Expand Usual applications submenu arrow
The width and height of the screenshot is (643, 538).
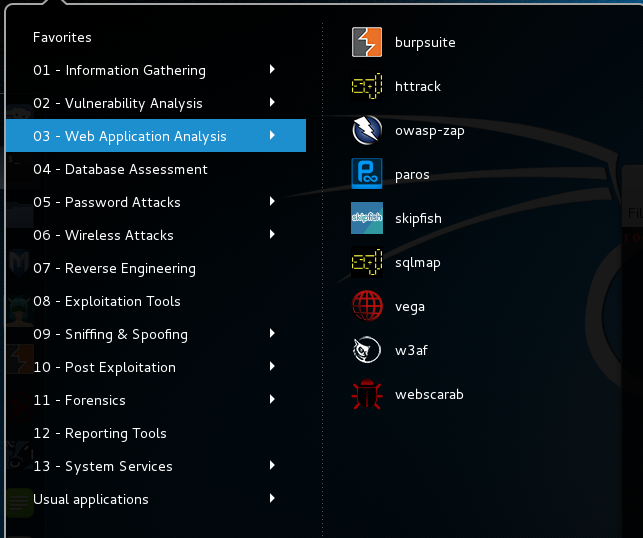point(272,498)
